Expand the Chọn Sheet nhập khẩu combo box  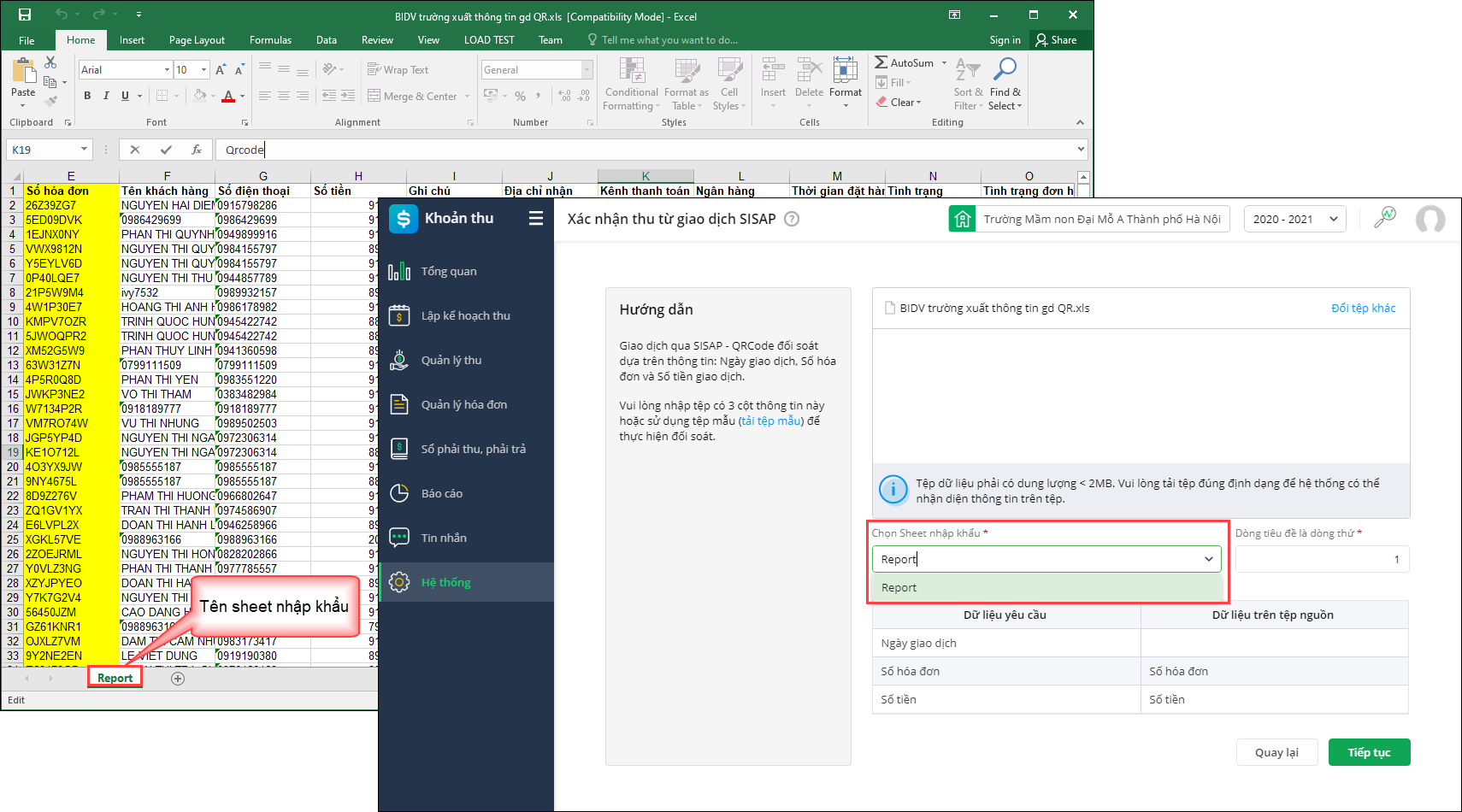click(x=1209, y=559)
